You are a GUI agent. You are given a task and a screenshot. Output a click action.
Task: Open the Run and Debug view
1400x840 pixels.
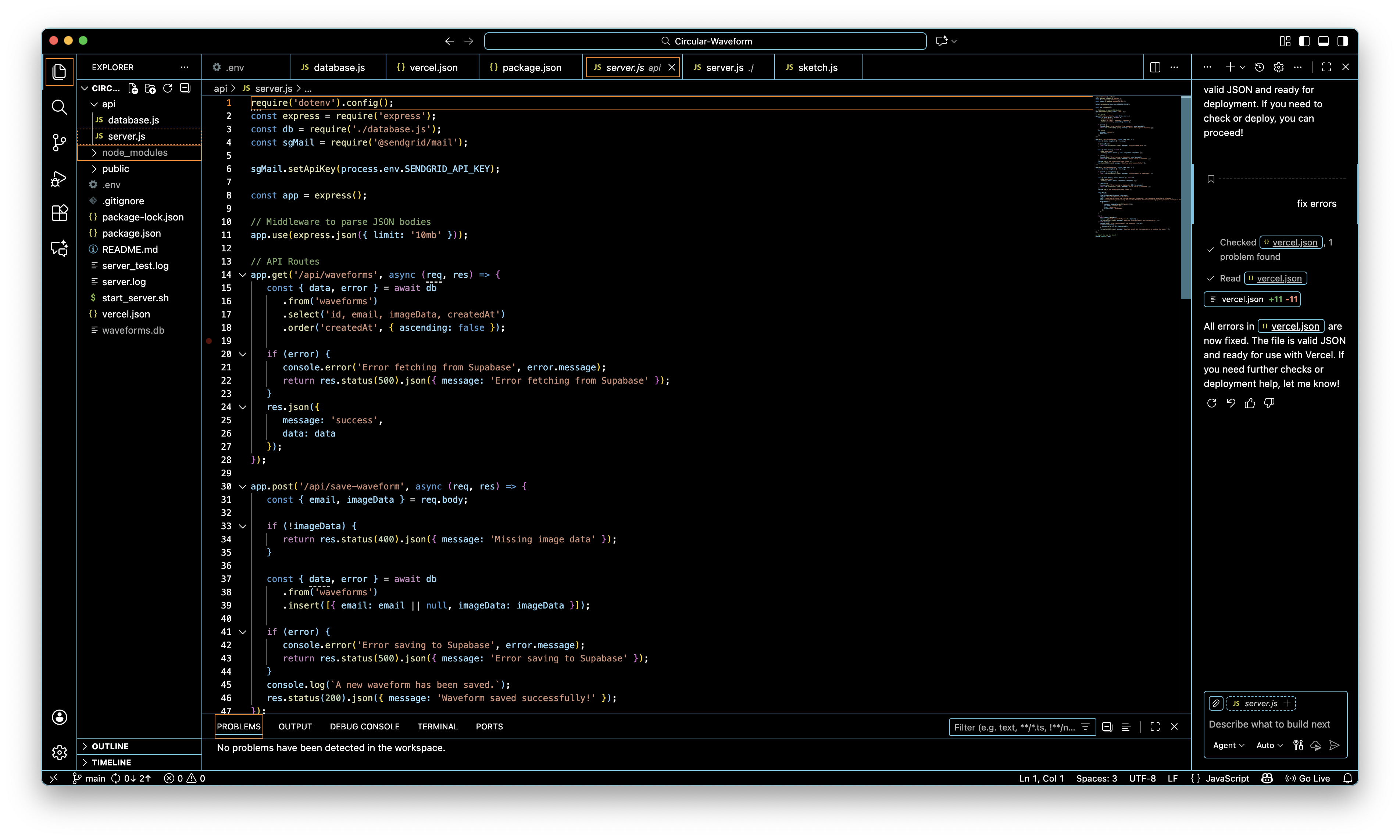click(59, 178)
